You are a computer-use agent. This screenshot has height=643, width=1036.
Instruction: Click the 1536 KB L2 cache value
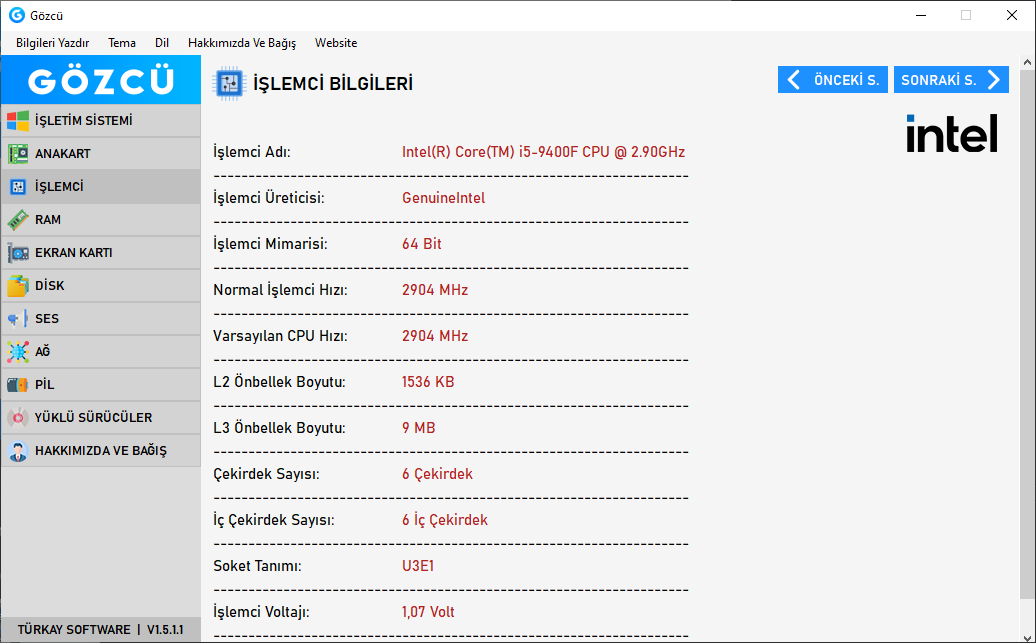tap(427, 382)
